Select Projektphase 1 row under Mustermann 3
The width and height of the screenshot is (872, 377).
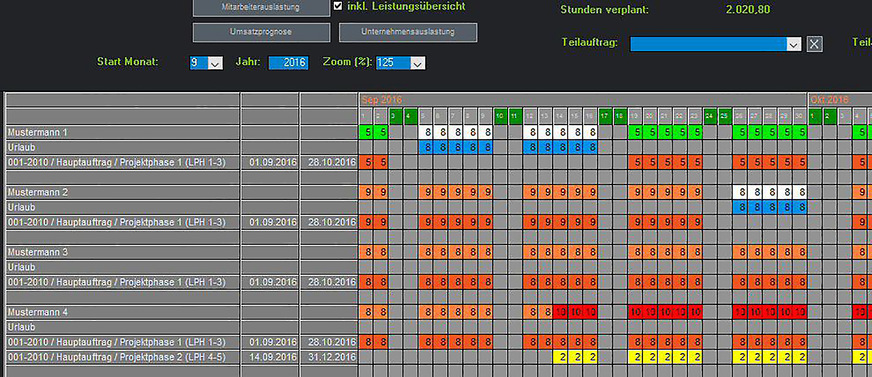[x=122, y=282]
